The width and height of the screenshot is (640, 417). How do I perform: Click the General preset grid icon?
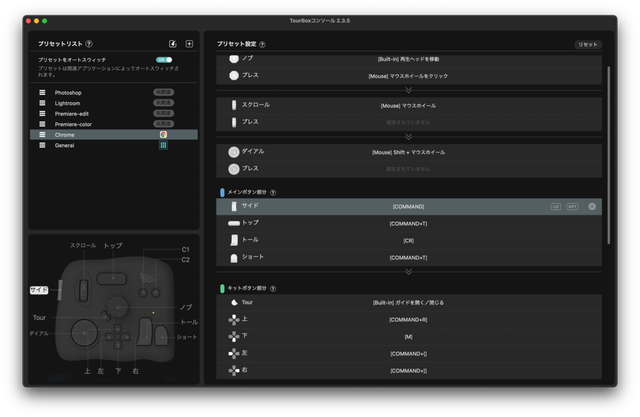pyautogui.click(x=163, y=145)
